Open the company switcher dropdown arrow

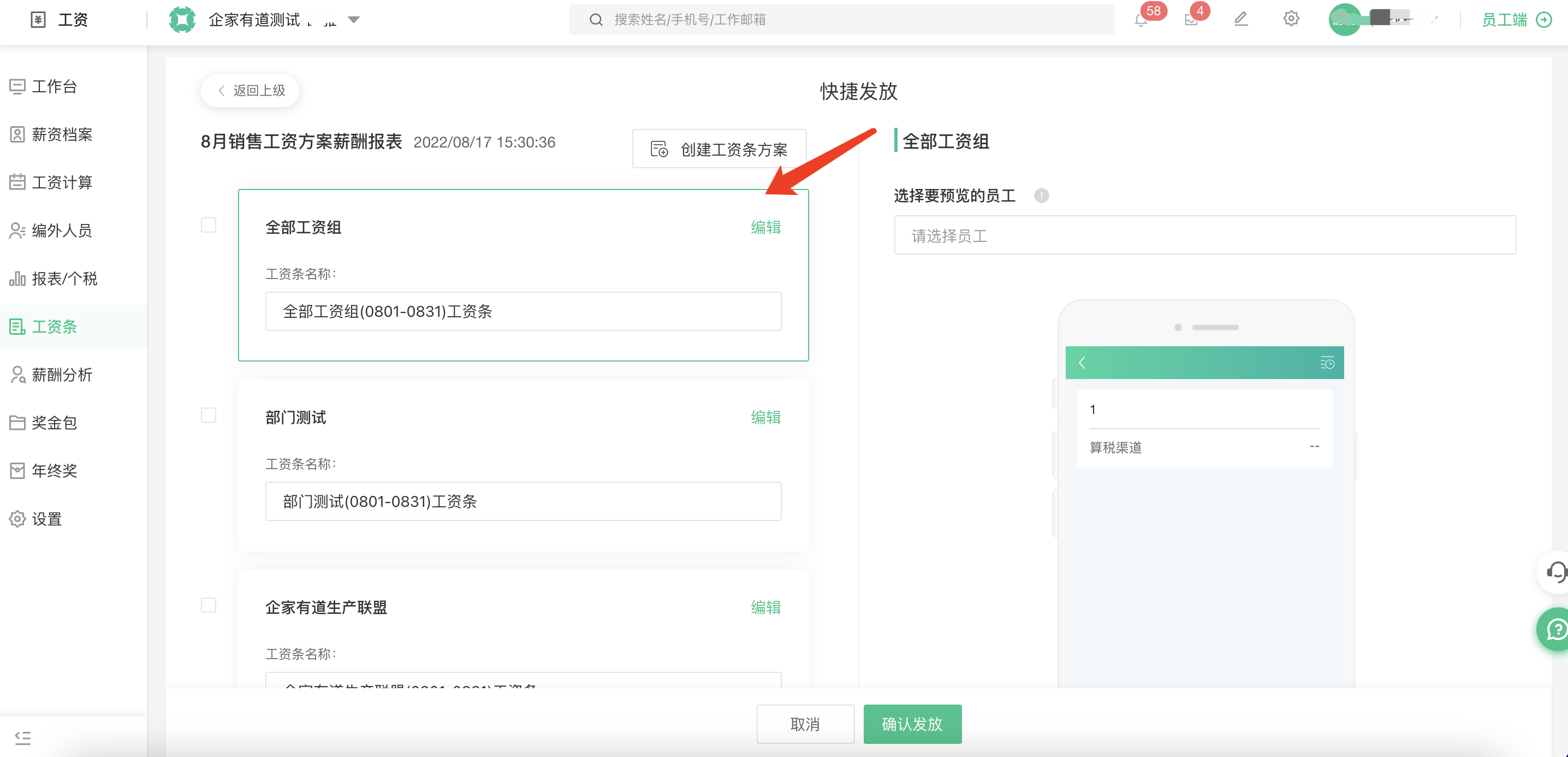pyautogui.click(x=354, y=20)
